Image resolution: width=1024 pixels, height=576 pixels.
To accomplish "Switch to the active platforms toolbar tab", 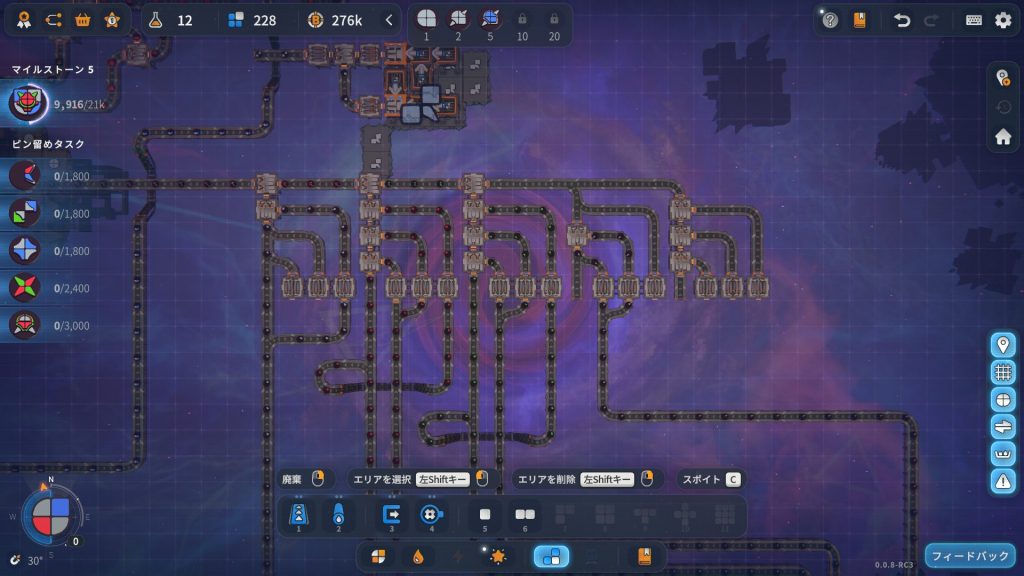I will [x=551, y=556].
